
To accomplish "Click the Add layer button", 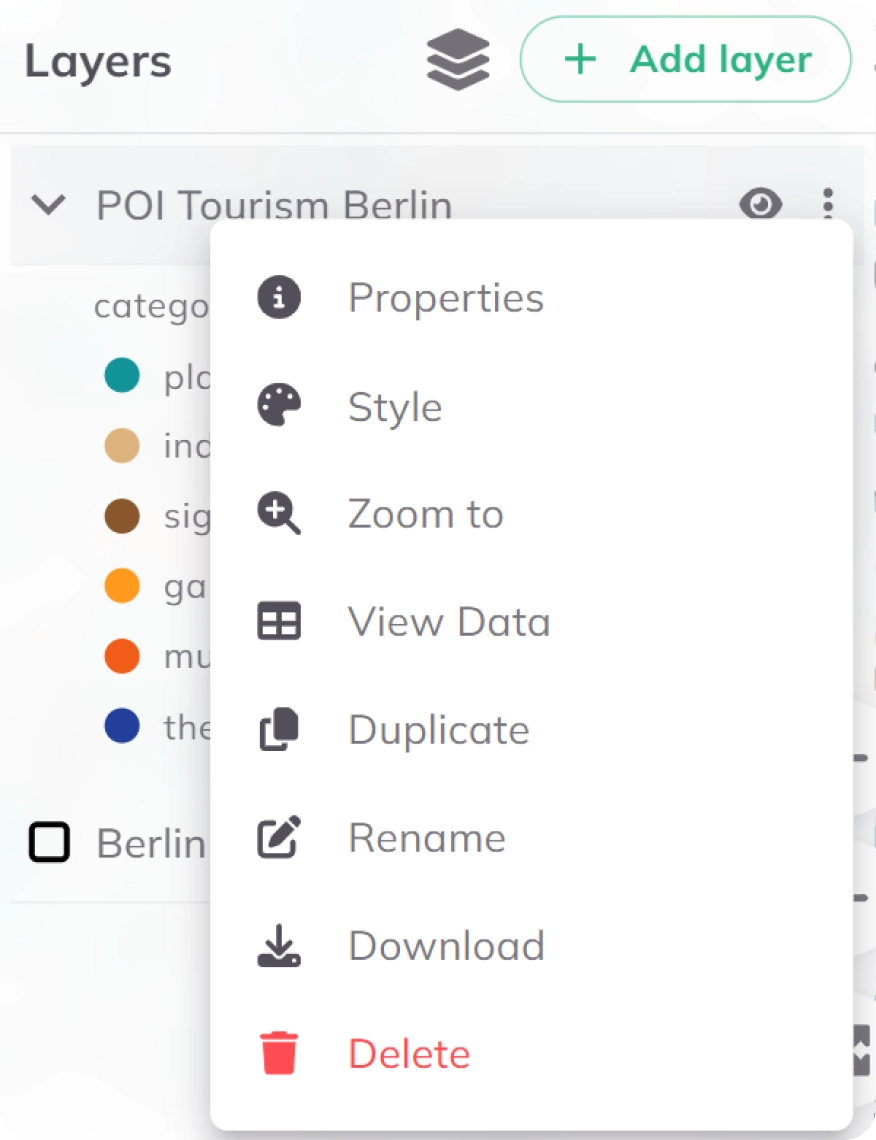I will pos(685,59).
